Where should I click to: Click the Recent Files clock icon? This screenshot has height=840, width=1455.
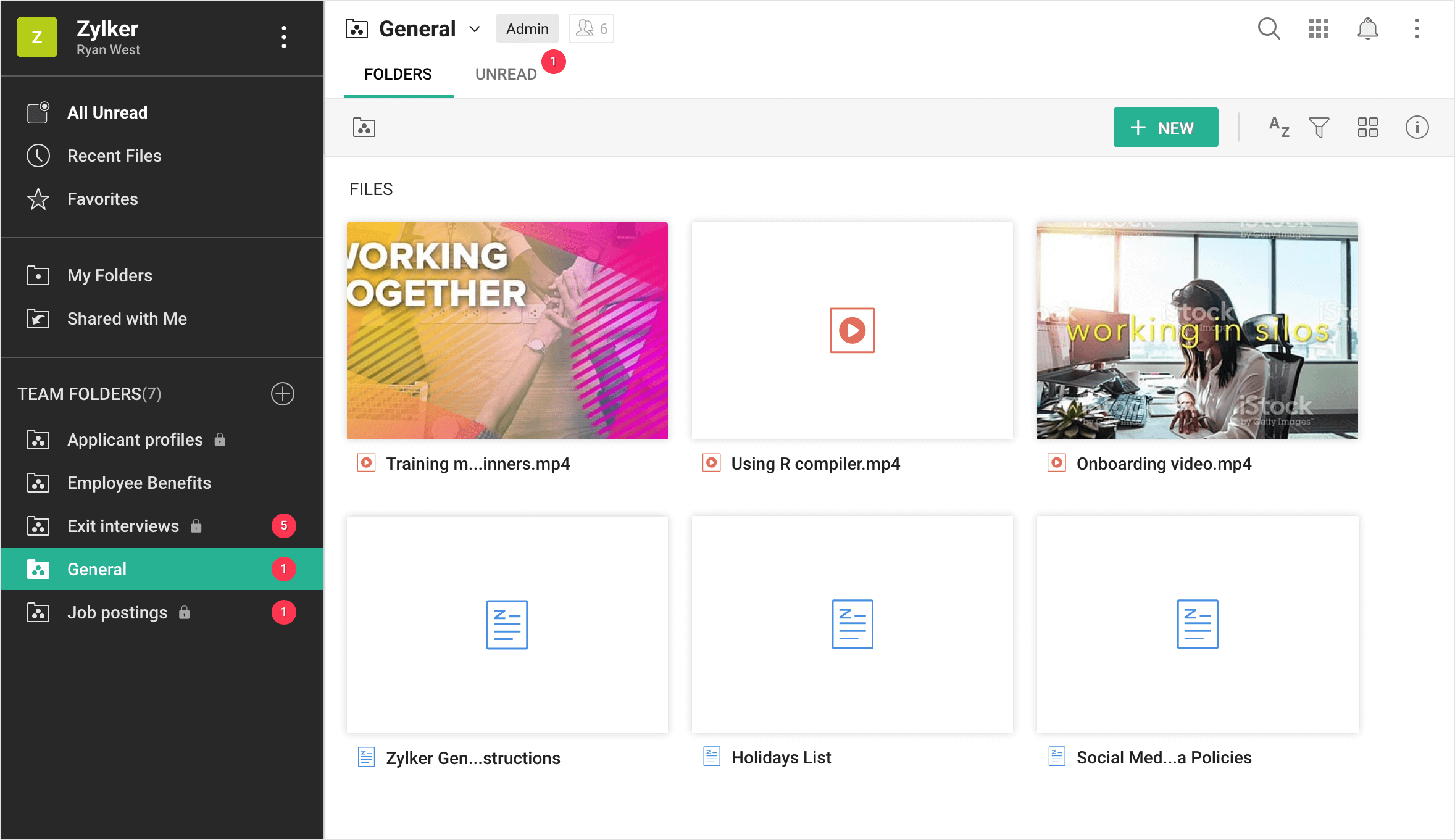point(38,156)
